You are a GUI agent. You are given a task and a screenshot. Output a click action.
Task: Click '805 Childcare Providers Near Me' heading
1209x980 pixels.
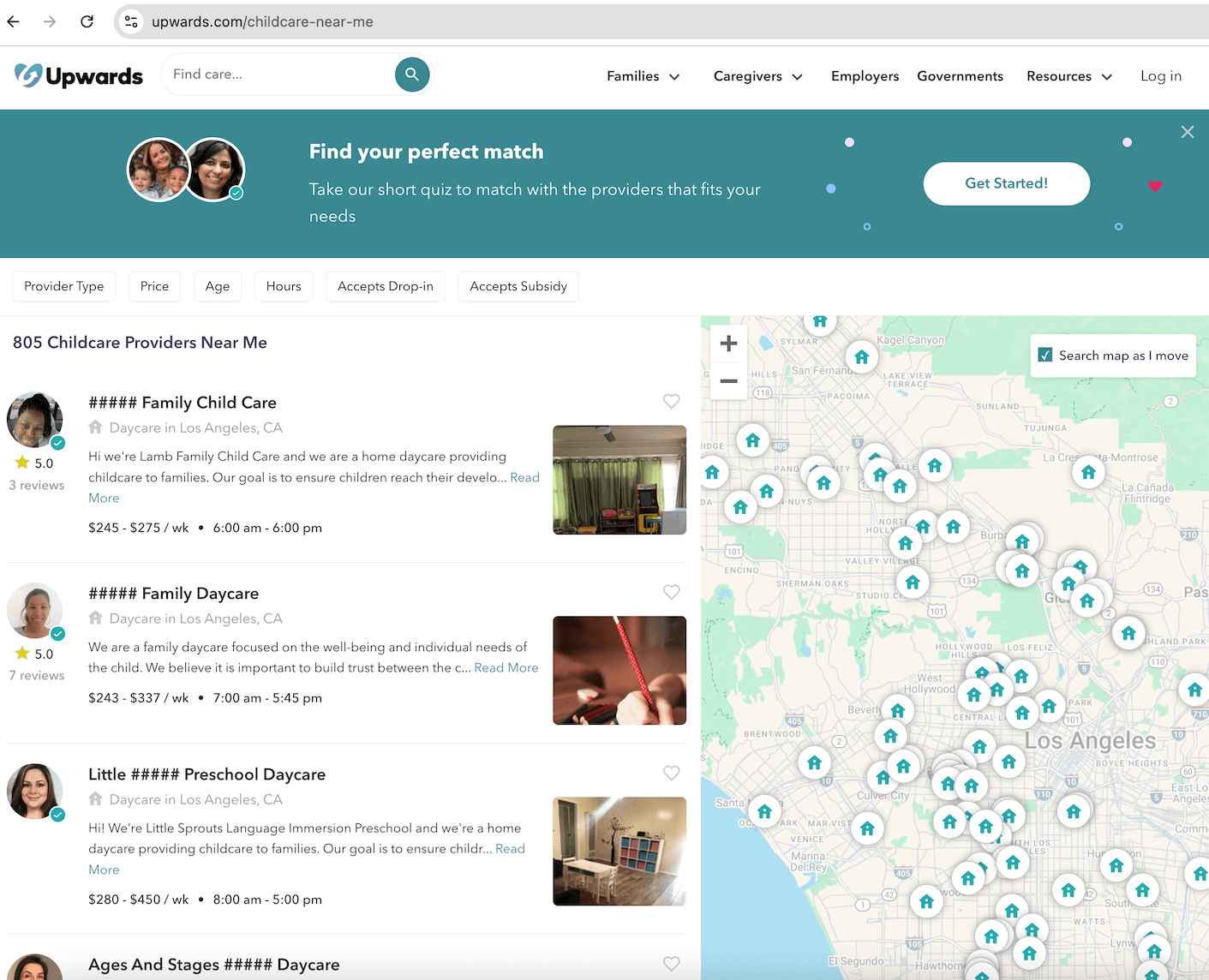[140, 343]
